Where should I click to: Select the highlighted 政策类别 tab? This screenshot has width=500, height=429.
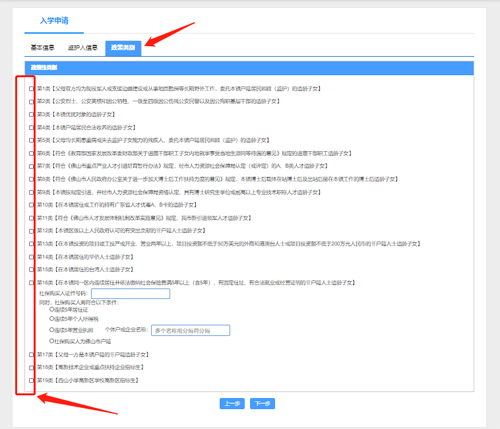[x=123, y=48]
